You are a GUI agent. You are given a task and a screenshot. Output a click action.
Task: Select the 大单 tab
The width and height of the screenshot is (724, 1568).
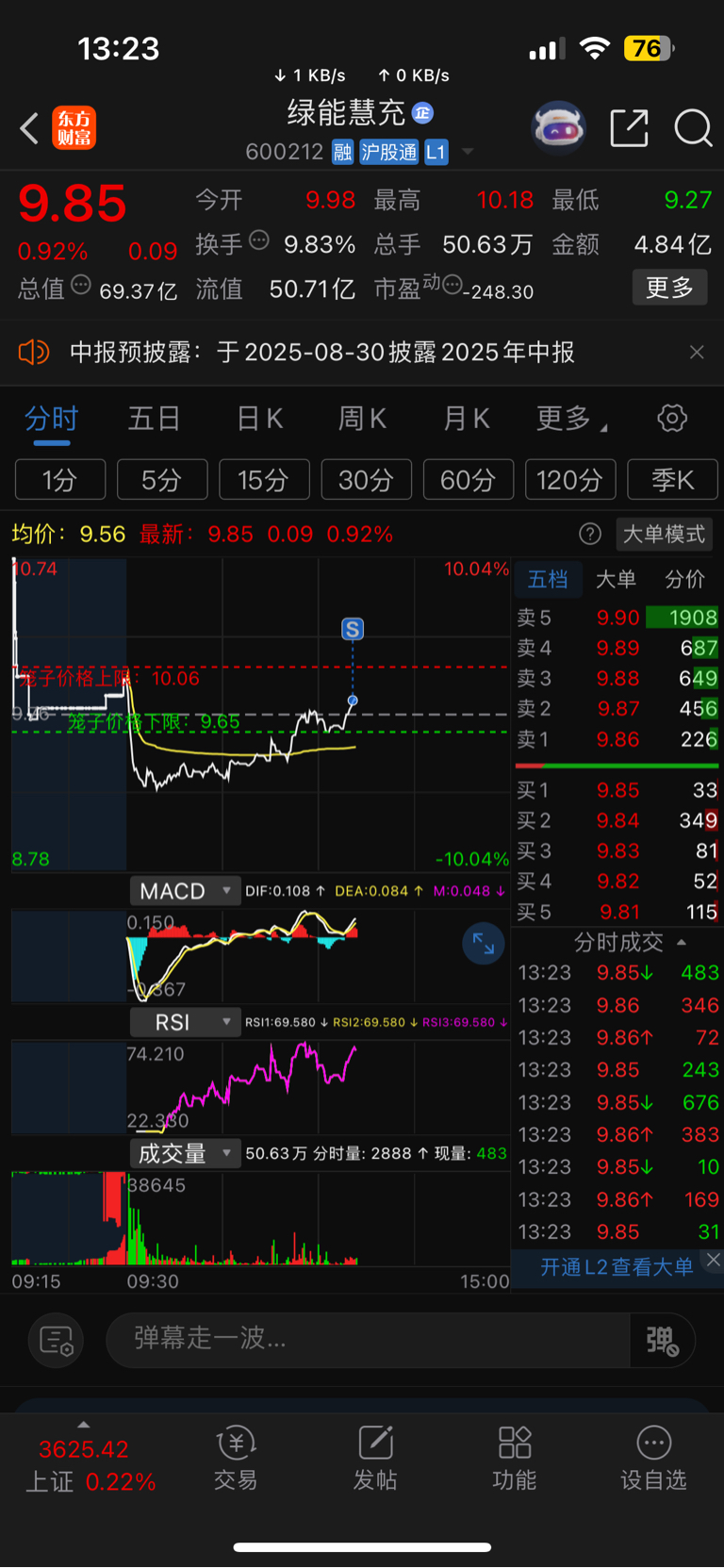pos(616,579)
